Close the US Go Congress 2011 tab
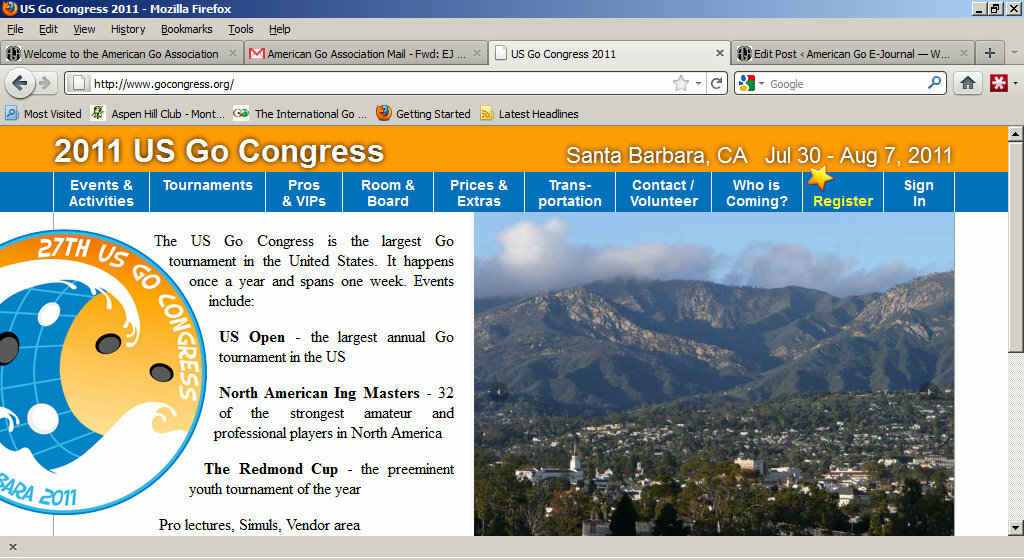1024x560 pixels. point(720,53)
